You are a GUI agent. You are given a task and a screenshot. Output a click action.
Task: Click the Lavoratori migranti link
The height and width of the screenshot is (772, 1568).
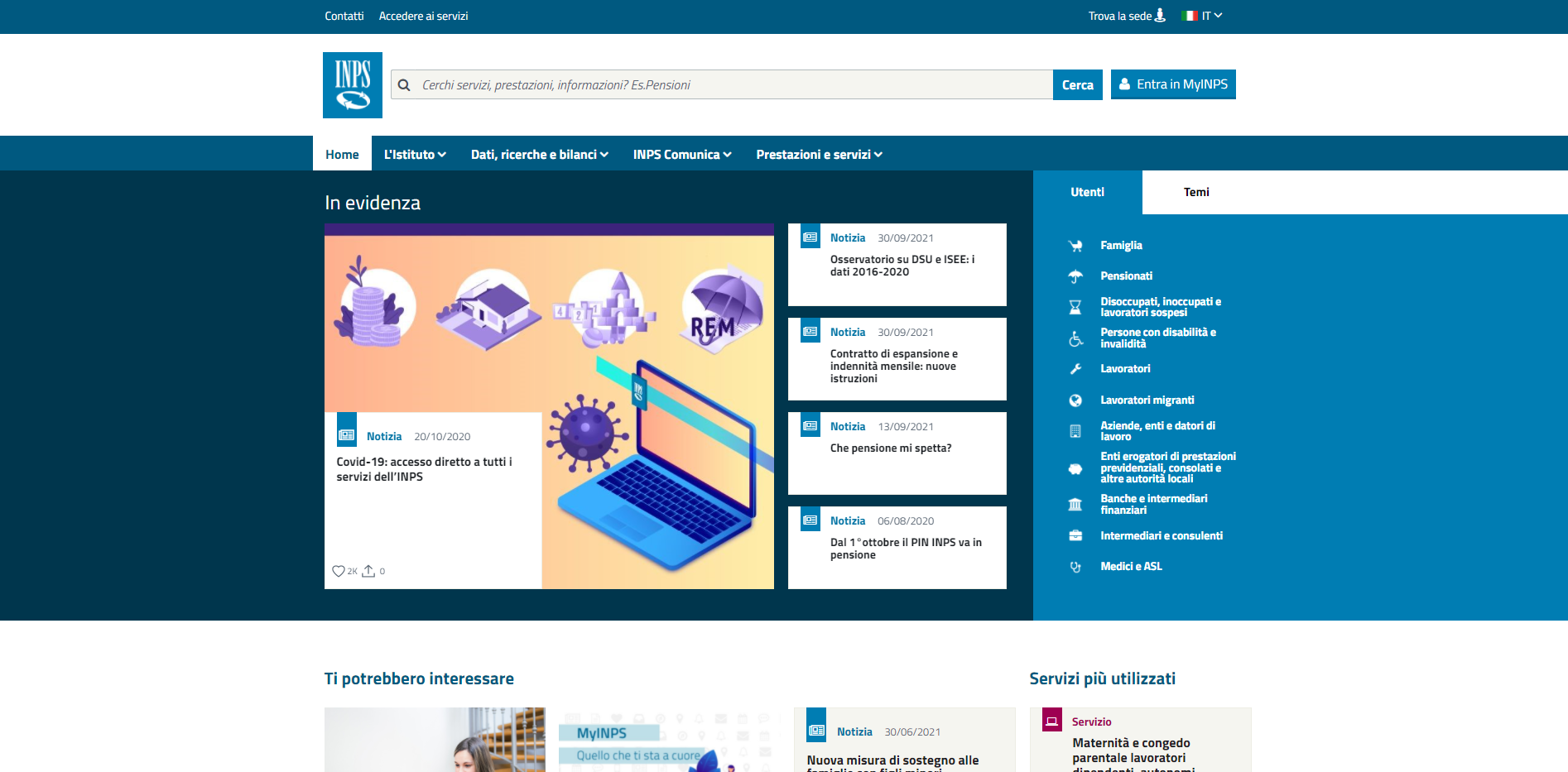click(1147, 400)
